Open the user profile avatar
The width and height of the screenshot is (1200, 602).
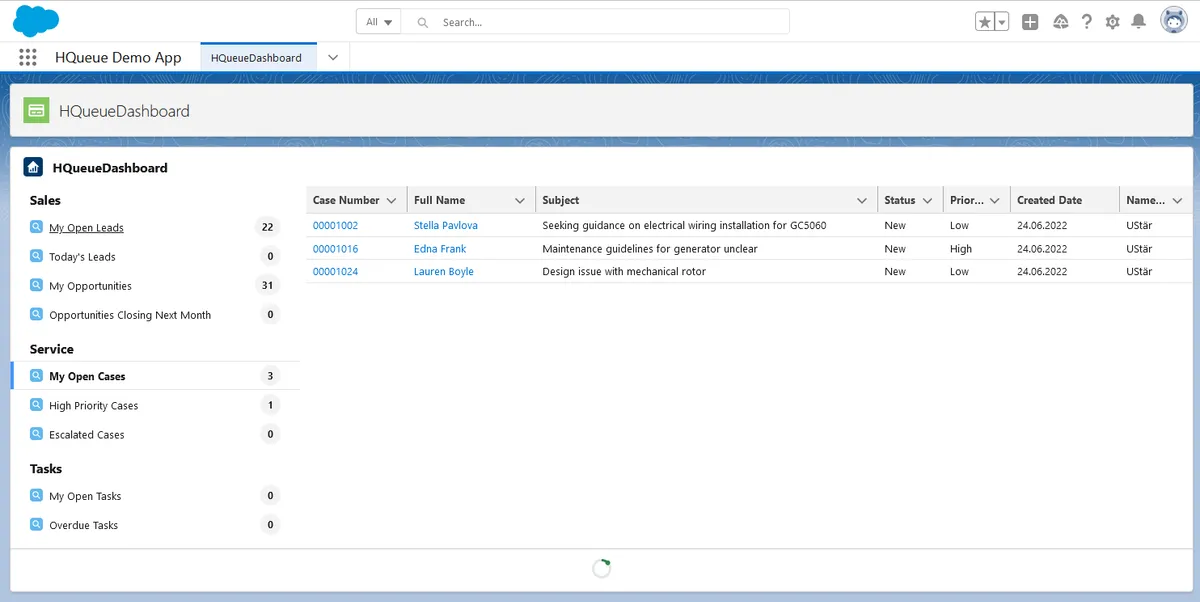click(x=1174, y=21)
